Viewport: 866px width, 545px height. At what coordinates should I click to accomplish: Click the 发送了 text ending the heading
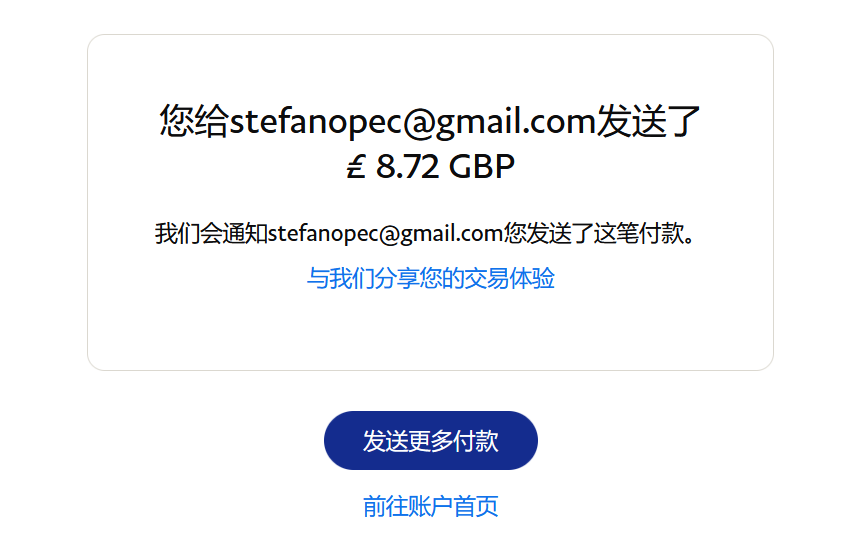click(x=648, y=121)
